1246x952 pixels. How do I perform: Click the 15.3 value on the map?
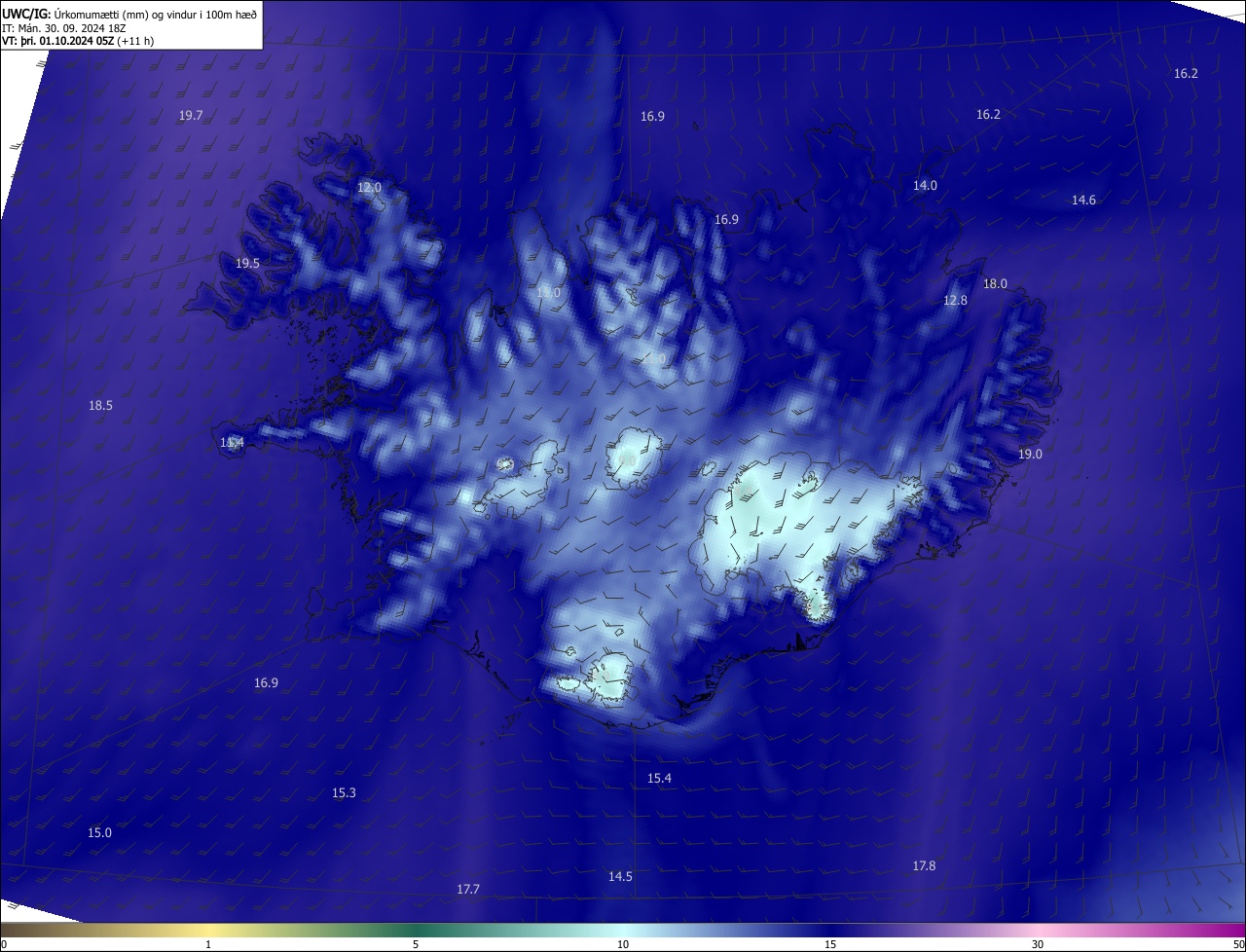[344, 792]
